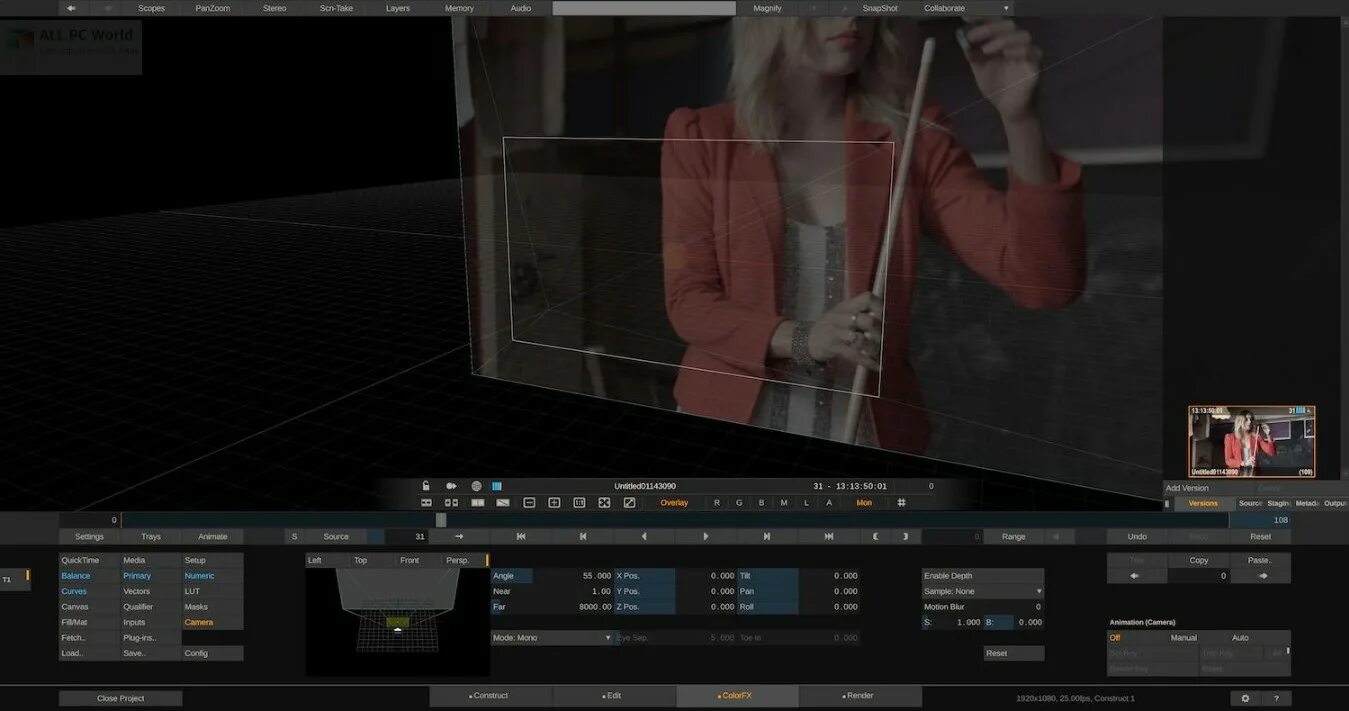Click the timeline playhead marker

tap(441, 520)
